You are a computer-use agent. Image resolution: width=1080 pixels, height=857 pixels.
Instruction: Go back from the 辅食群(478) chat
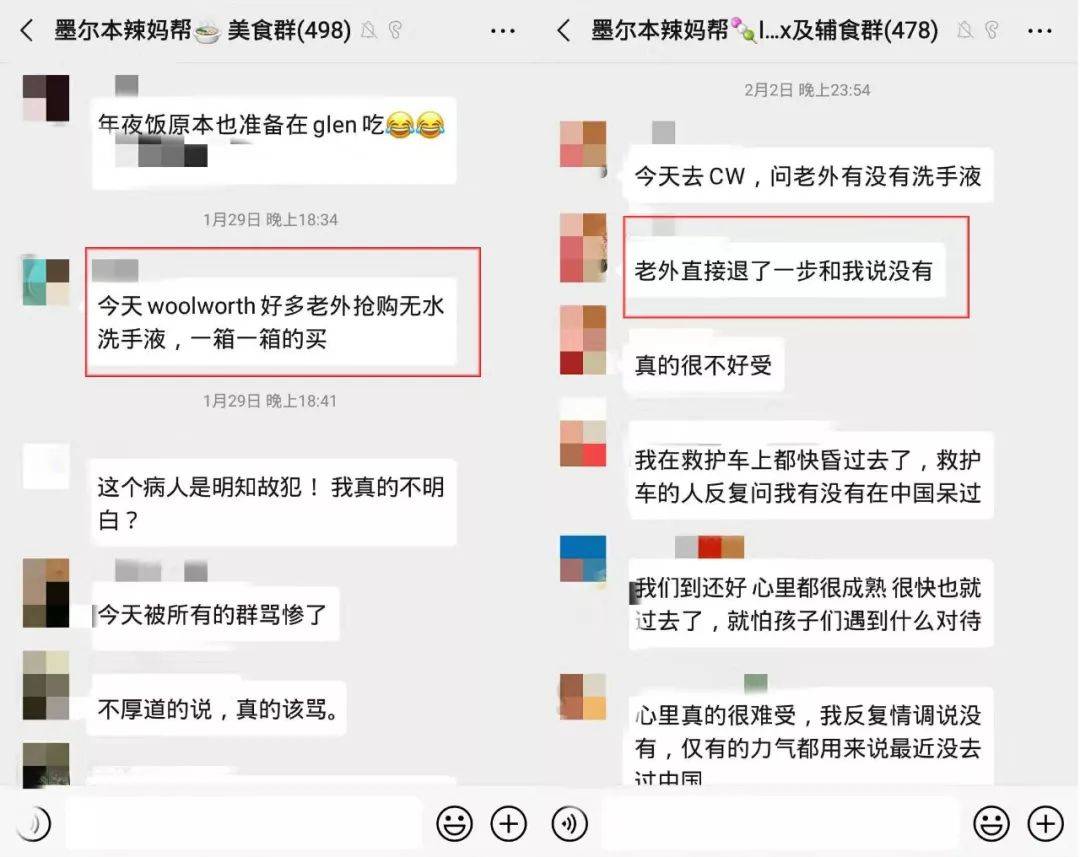tap(563, 30)
